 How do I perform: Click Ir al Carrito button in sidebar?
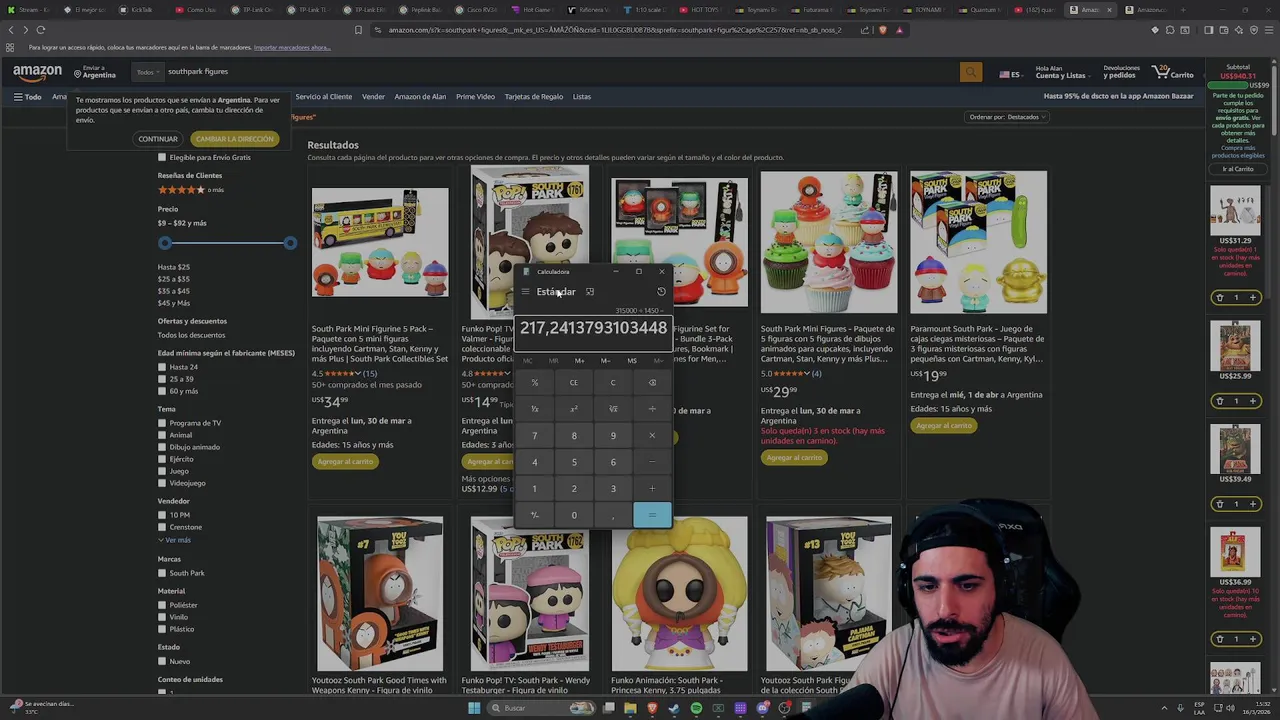tap(1238, 169)
